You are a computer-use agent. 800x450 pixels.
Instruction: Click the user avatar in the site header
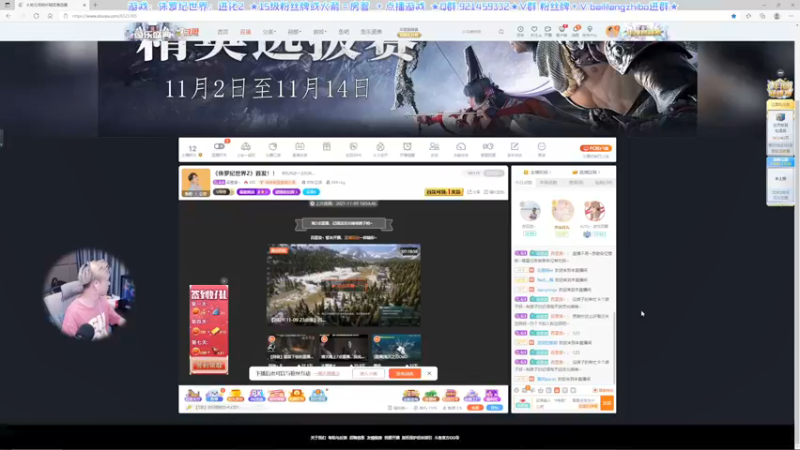(612, 32)
